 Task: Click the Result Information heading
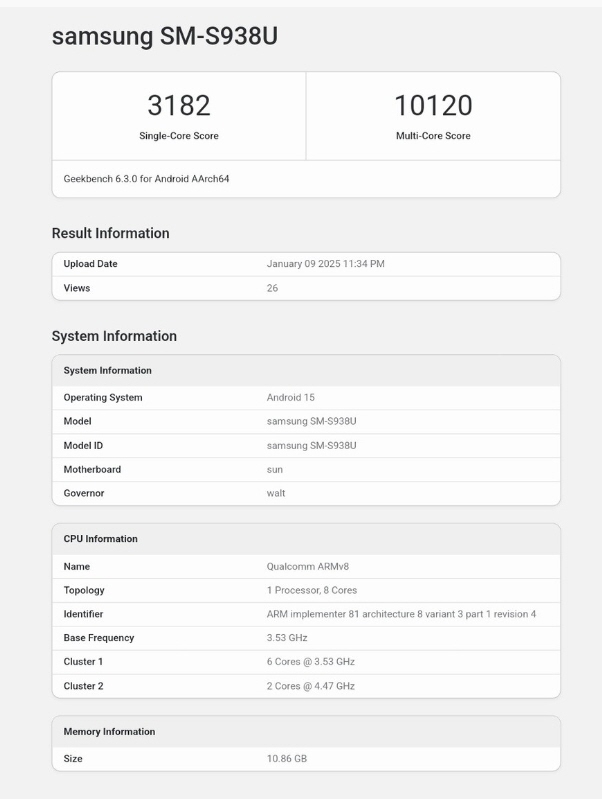(x=111, y=233)
